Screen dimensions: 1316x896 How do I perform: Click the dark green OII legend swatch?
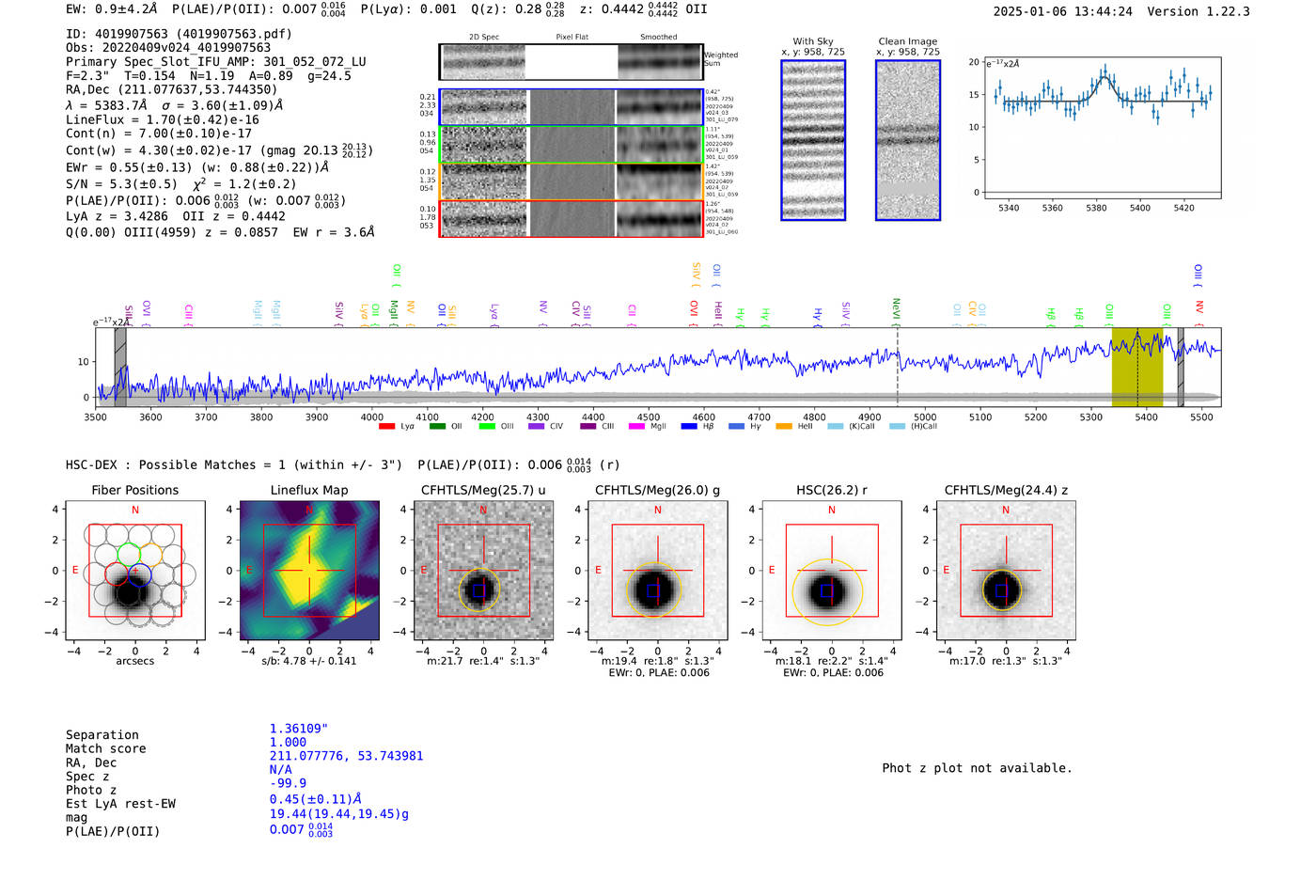[437, 427]
